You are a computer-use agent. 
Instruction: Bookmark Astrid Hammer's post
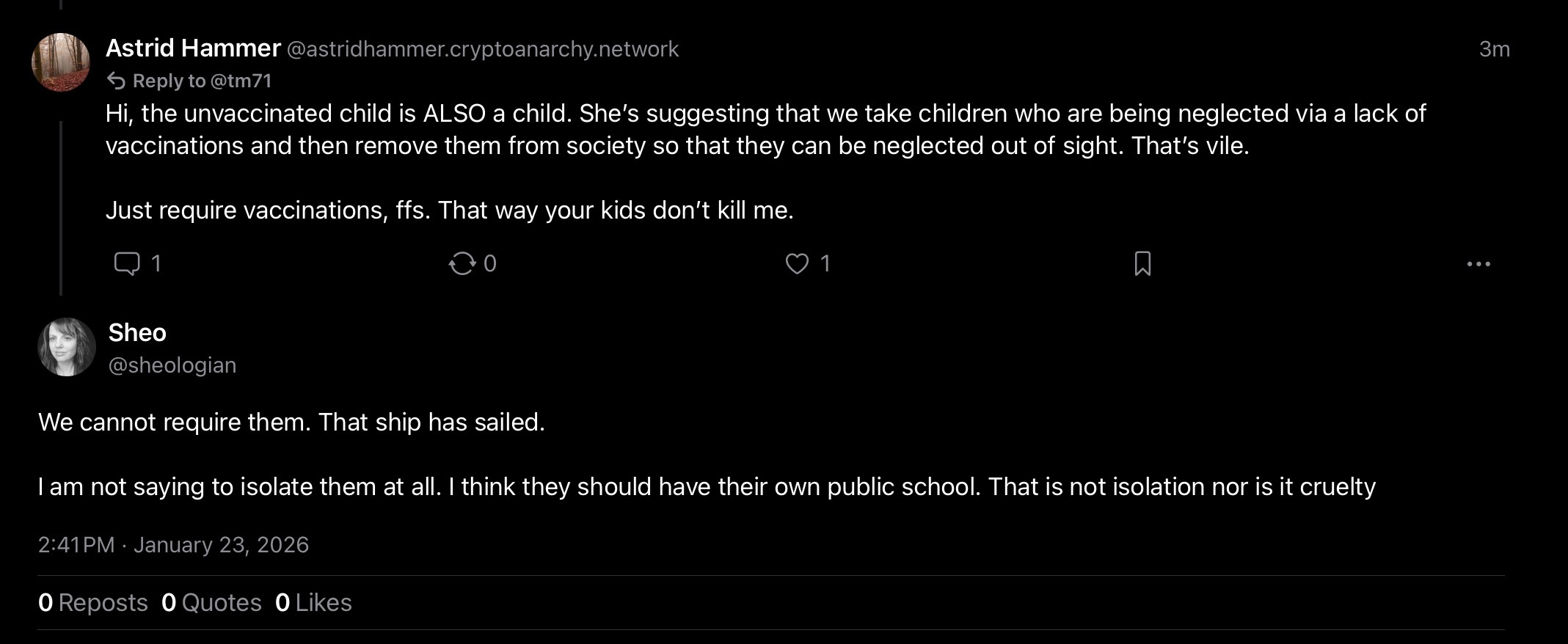pyautogui.click(x=1142, y=263)
